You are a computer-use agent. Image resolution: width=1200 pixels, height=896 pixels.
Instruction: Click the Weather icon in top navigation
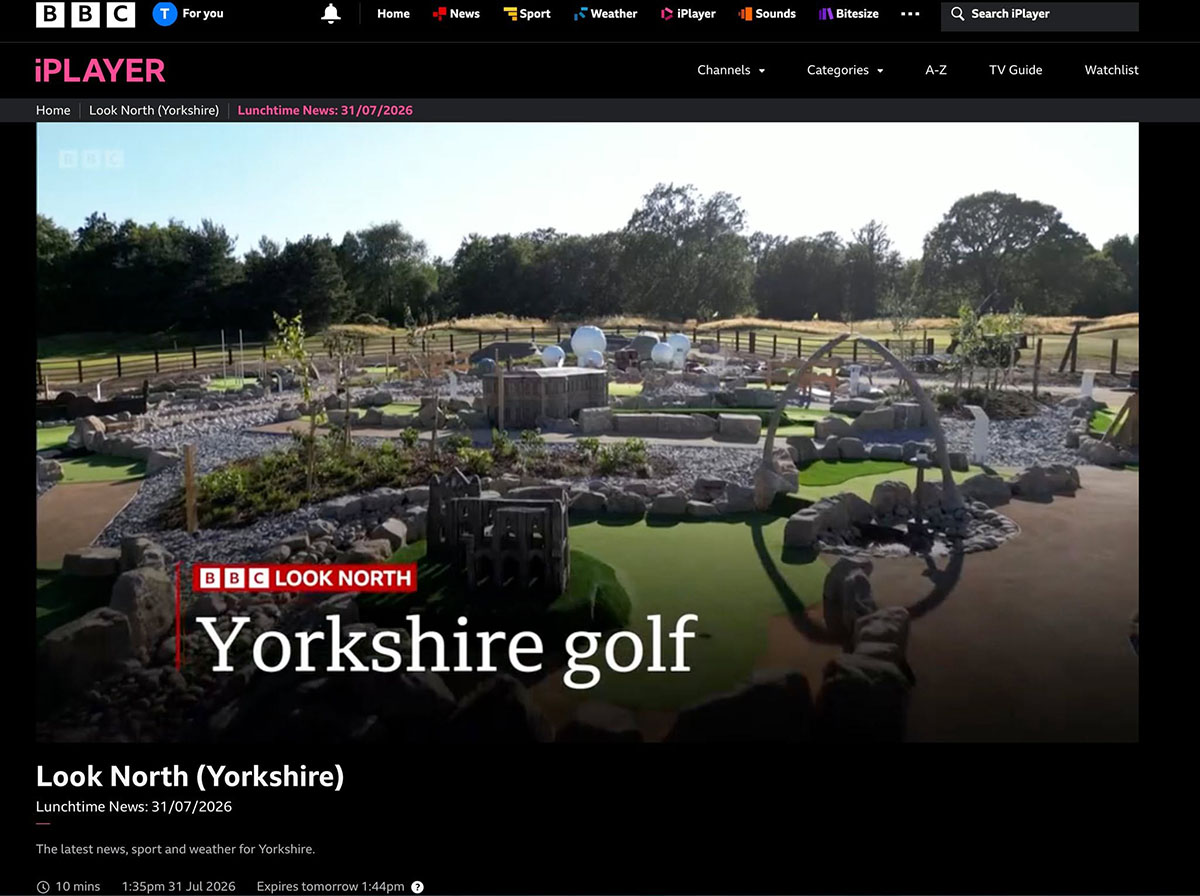tap(580, 14)
